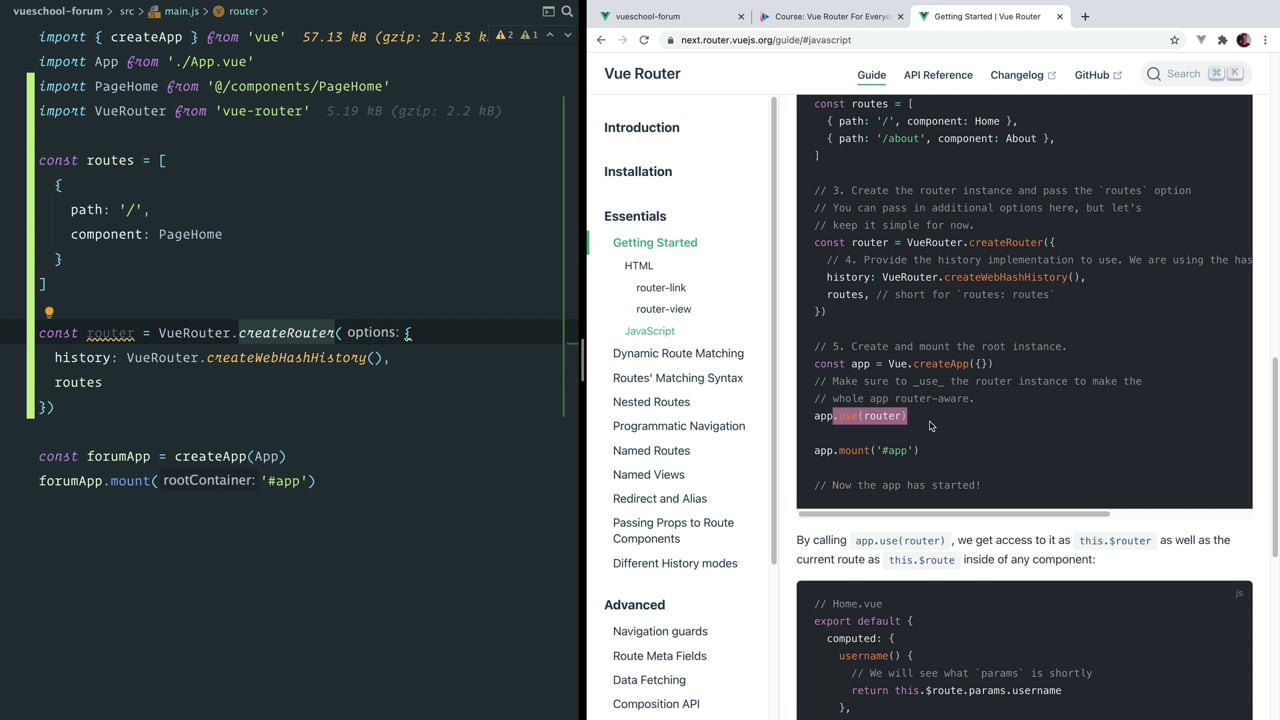Click the code block horizontal scrollbar
This screenshot has height=720, width=1280.
[x=953, y=512]
